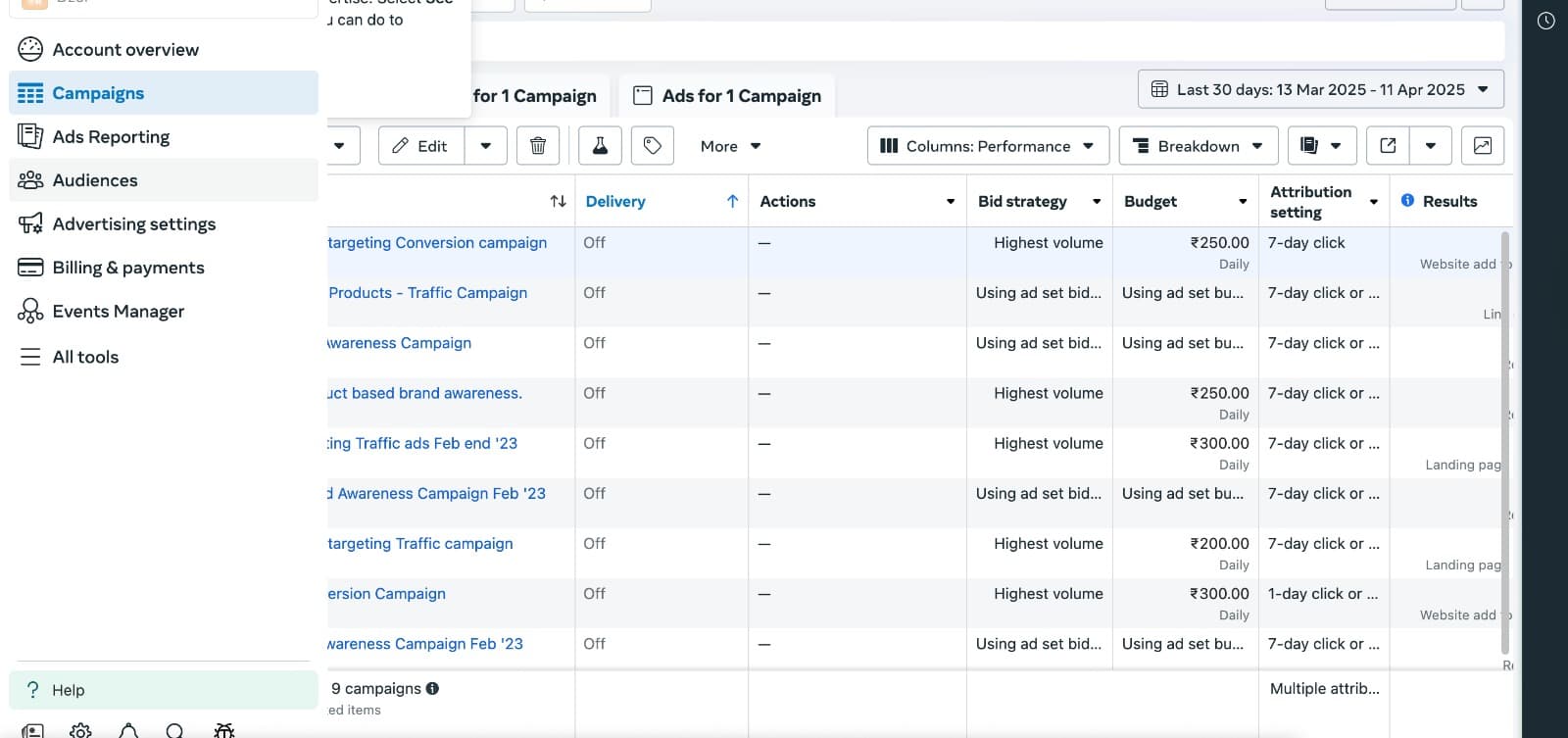
Task: Click the Audiences people icon
Action: (x=30, y=180)
